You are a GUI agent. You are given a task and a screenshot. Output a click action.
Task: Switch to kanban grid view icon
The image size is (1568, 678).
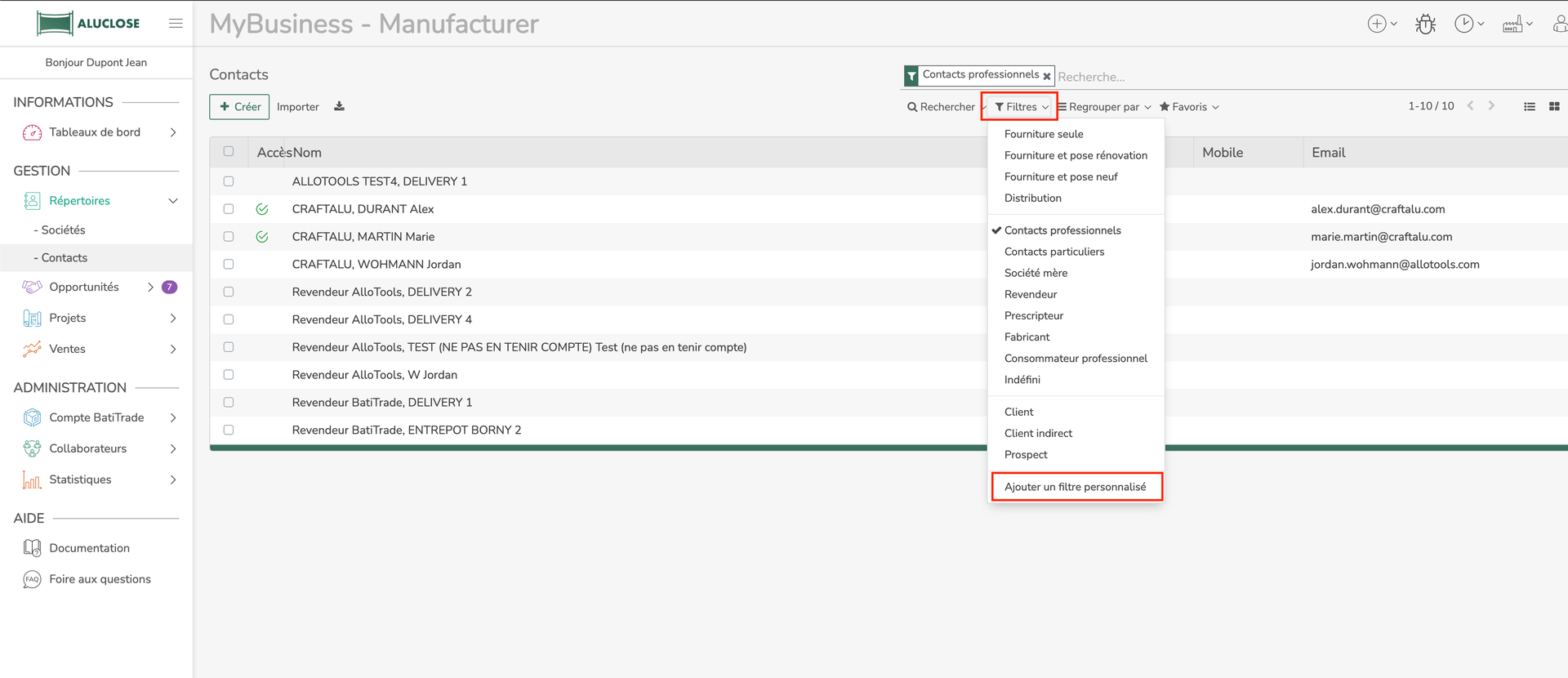(1554, 107)
